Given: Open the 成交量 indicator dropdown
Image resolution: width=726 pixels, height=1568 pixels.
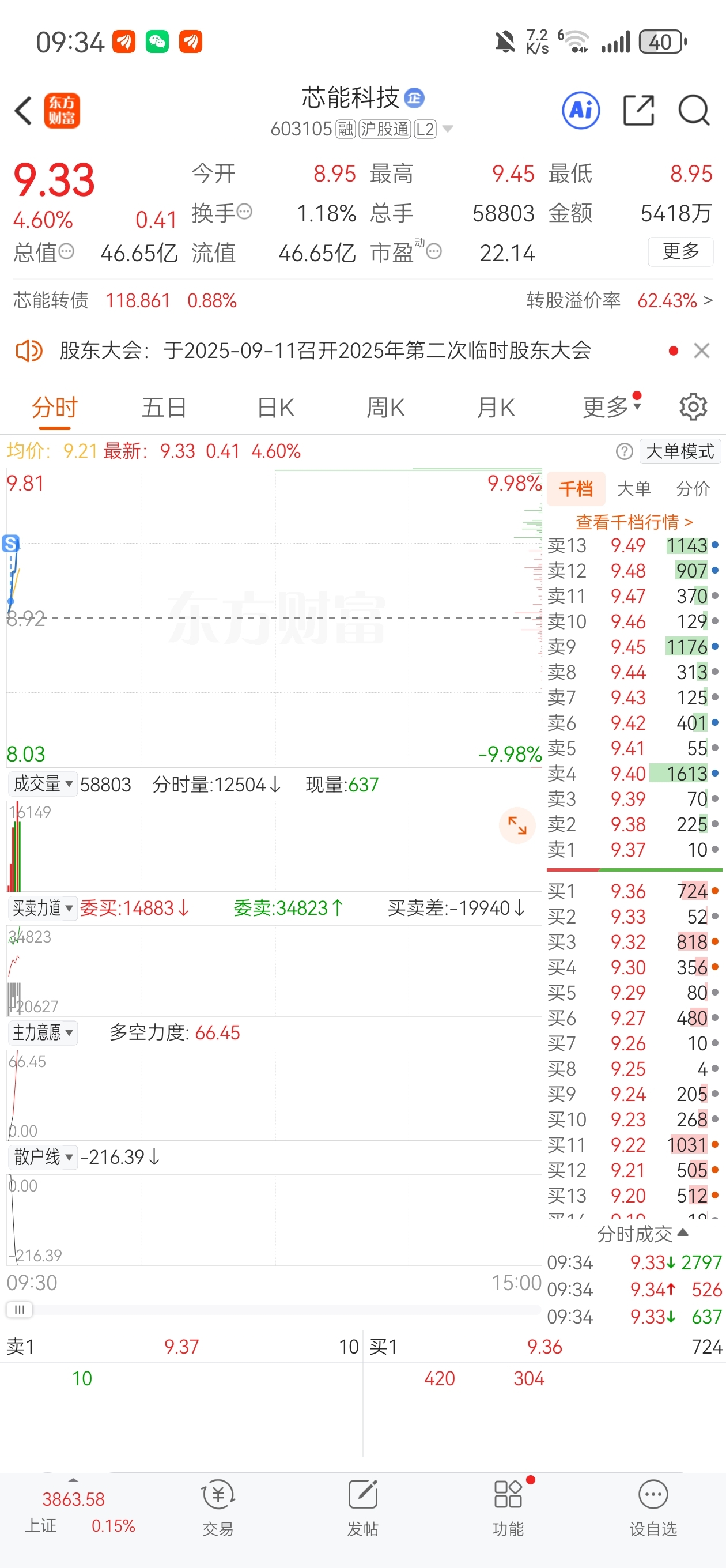Looking at the screenshot, I should coord(42,784).
